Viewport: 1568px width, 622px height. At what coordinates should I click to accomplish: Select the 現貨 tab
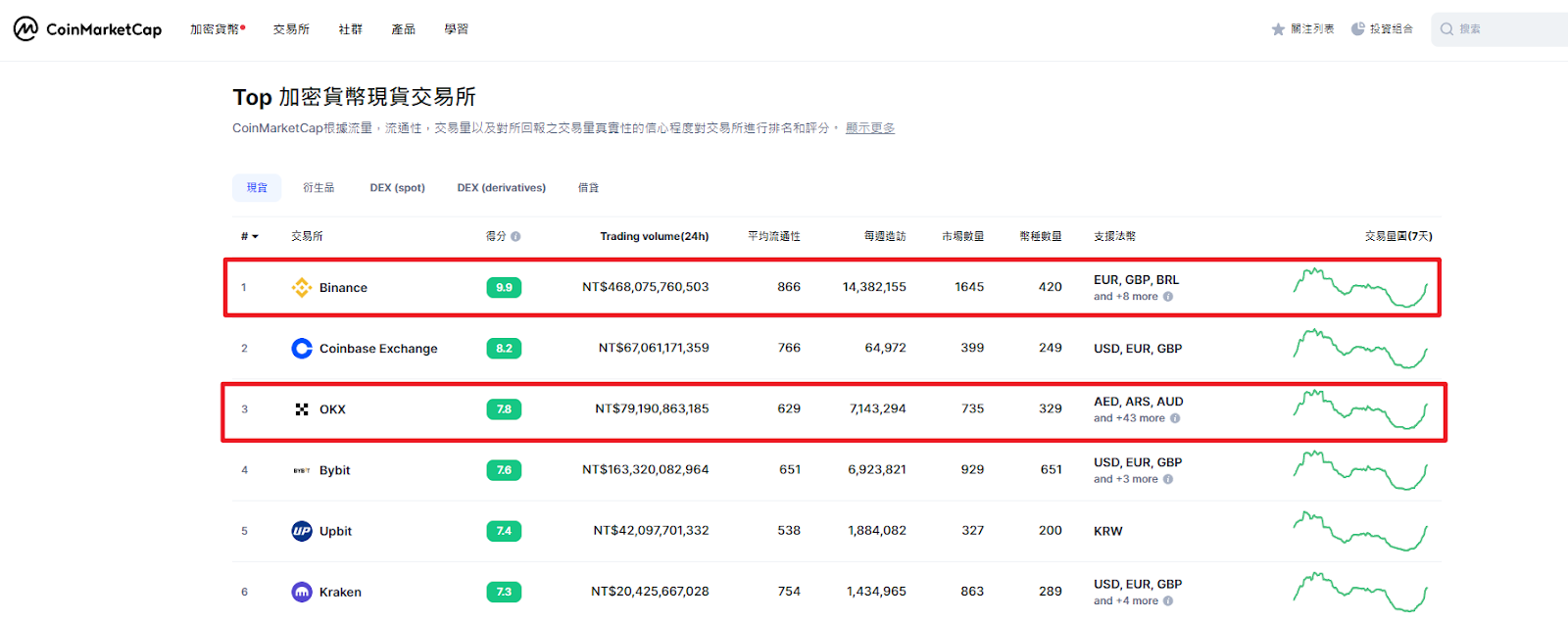click(257, 188)
